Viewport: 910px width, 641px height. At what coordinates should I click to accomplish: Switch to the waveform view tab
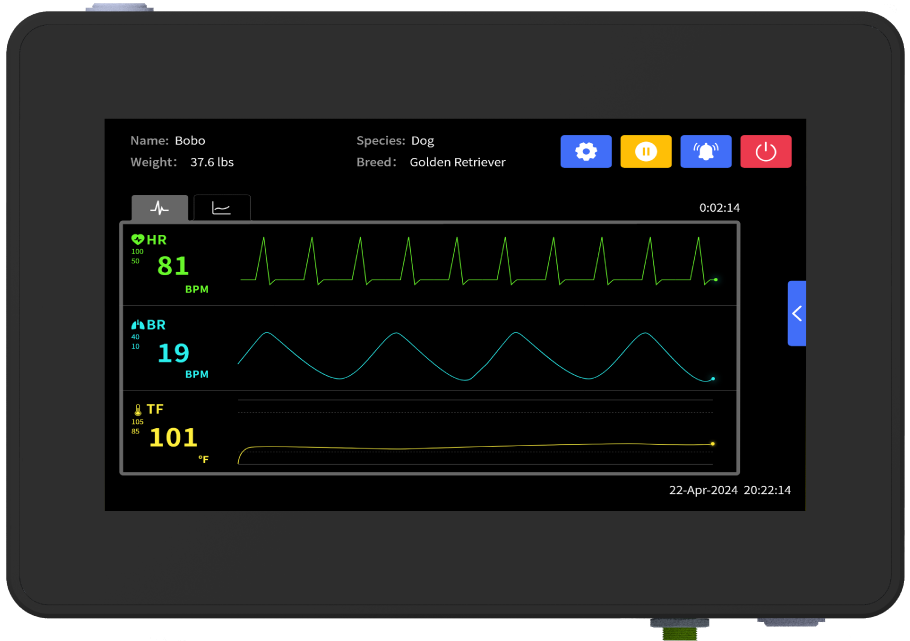(159, 208)
